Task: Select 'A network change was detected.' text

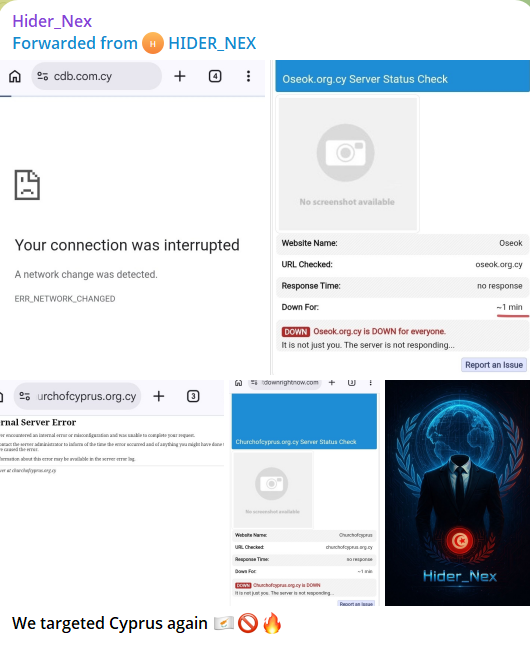Action: coord(86,274)
